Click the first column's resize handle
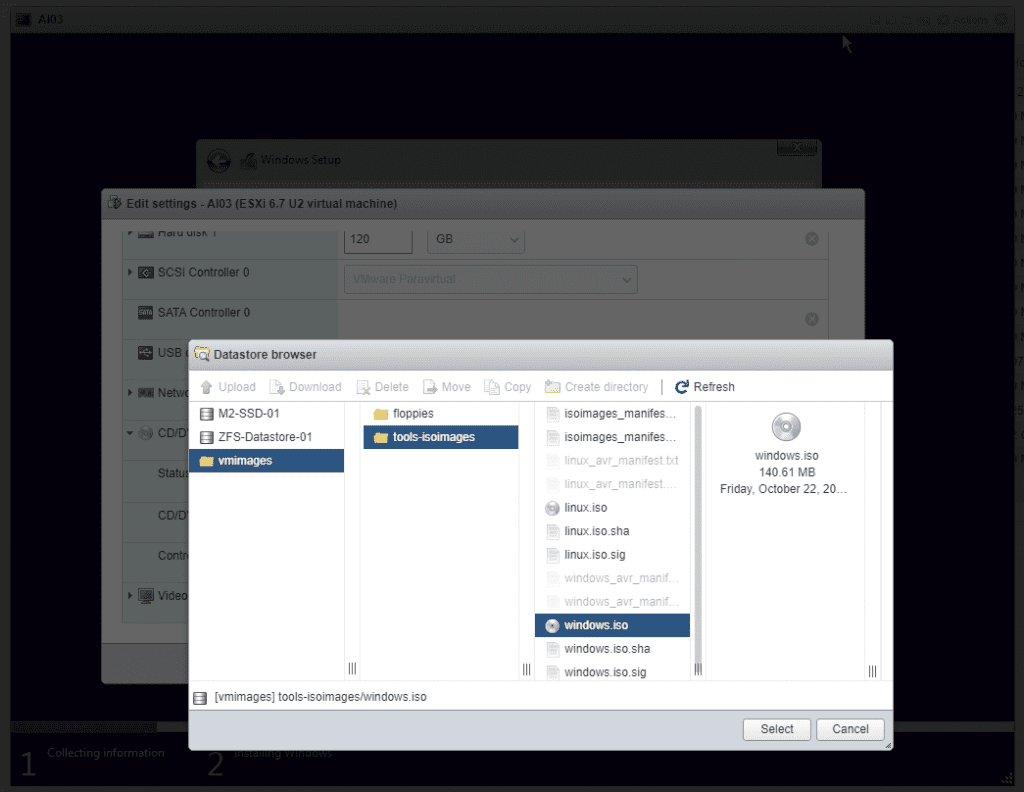Screen dimensions: 1024x792 pos(353,669)
